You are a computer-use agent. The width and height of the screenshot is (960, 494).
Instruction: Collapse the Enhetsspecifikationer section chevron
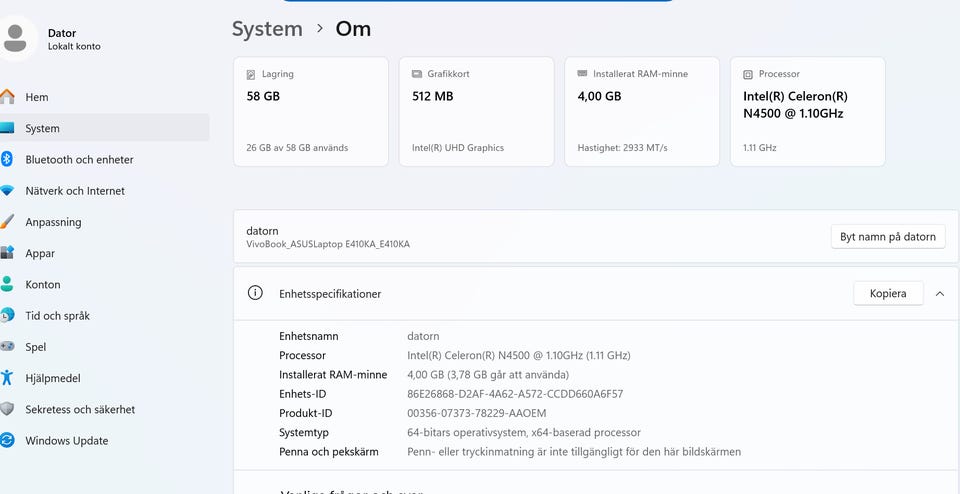click(x=939, y=294)
